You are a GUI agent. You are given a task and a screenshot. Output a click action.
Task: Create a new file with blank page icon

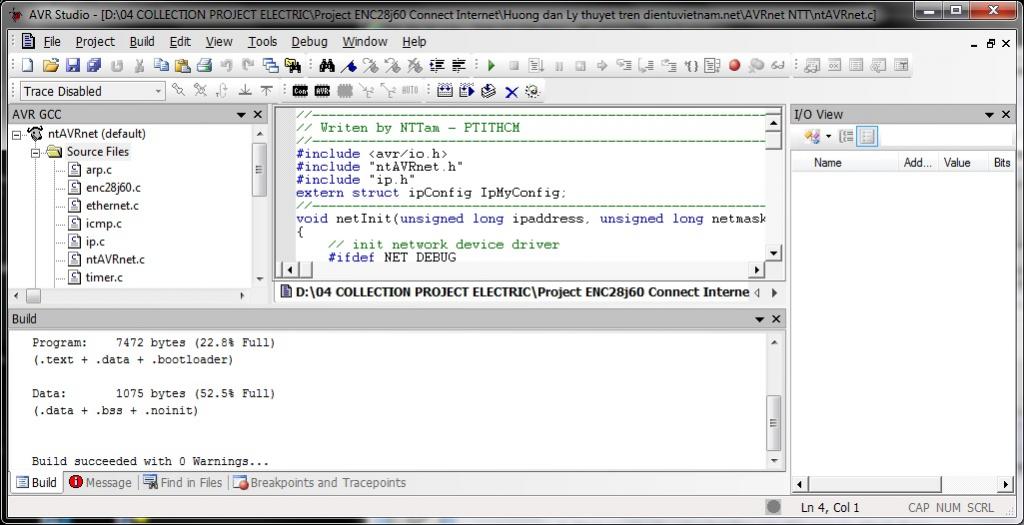(x=27, y=66)
